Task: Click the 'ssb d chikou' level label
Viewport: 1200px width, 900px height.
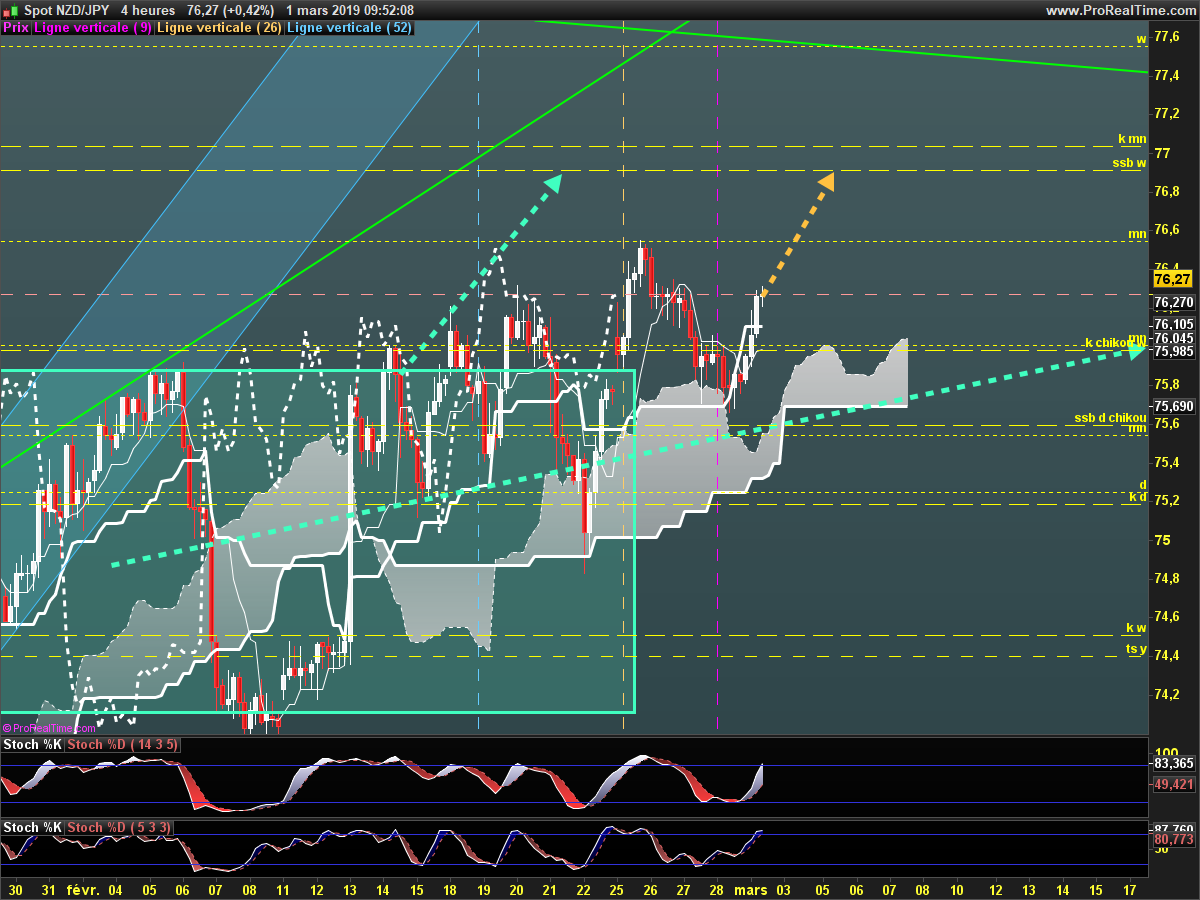Action: (x=1110, y=417)
